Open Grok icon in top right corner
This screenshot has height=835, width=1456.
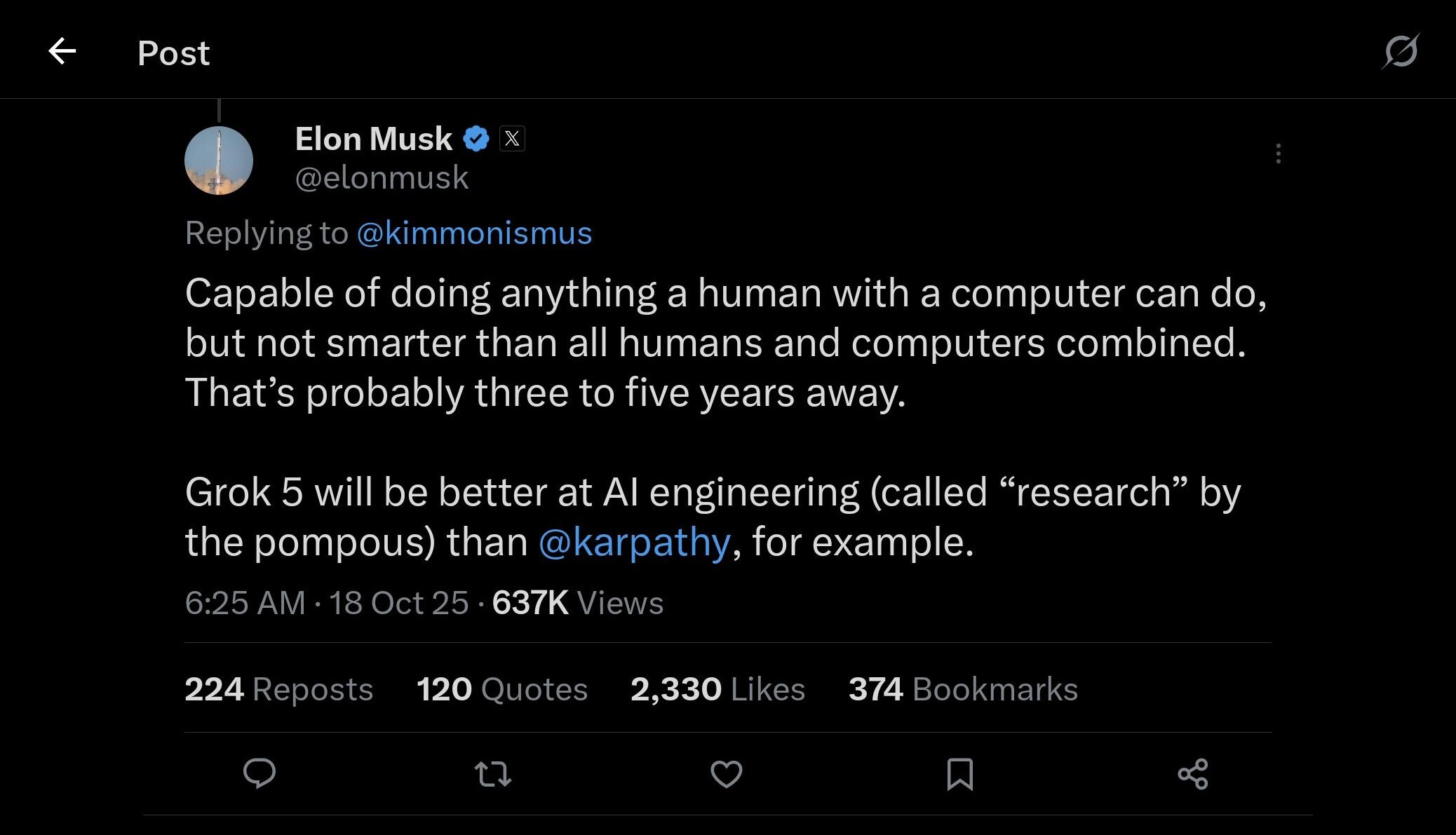1401,51
